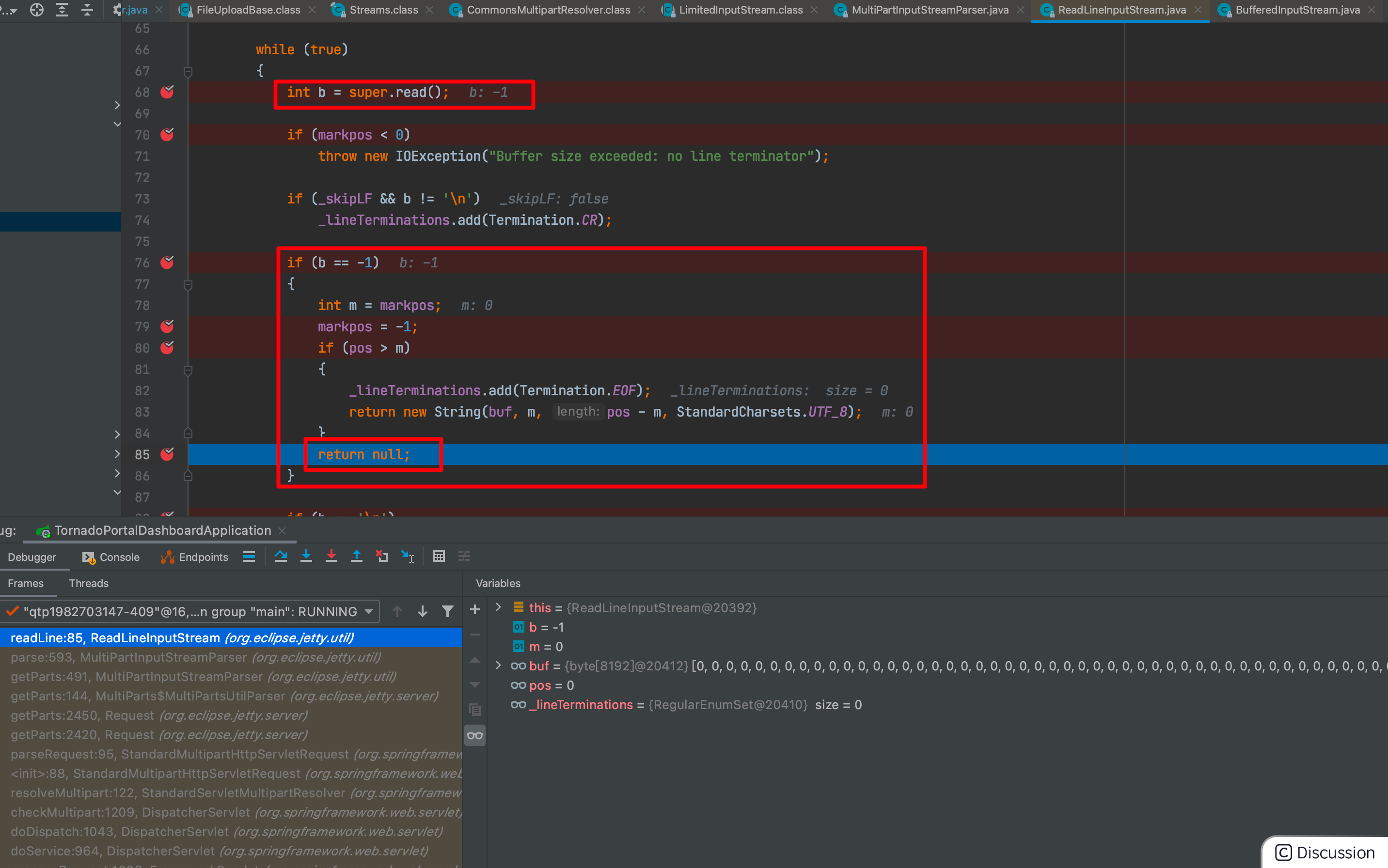Click the New Watch plus icon

pyautogui.click(x=475, y=610)
